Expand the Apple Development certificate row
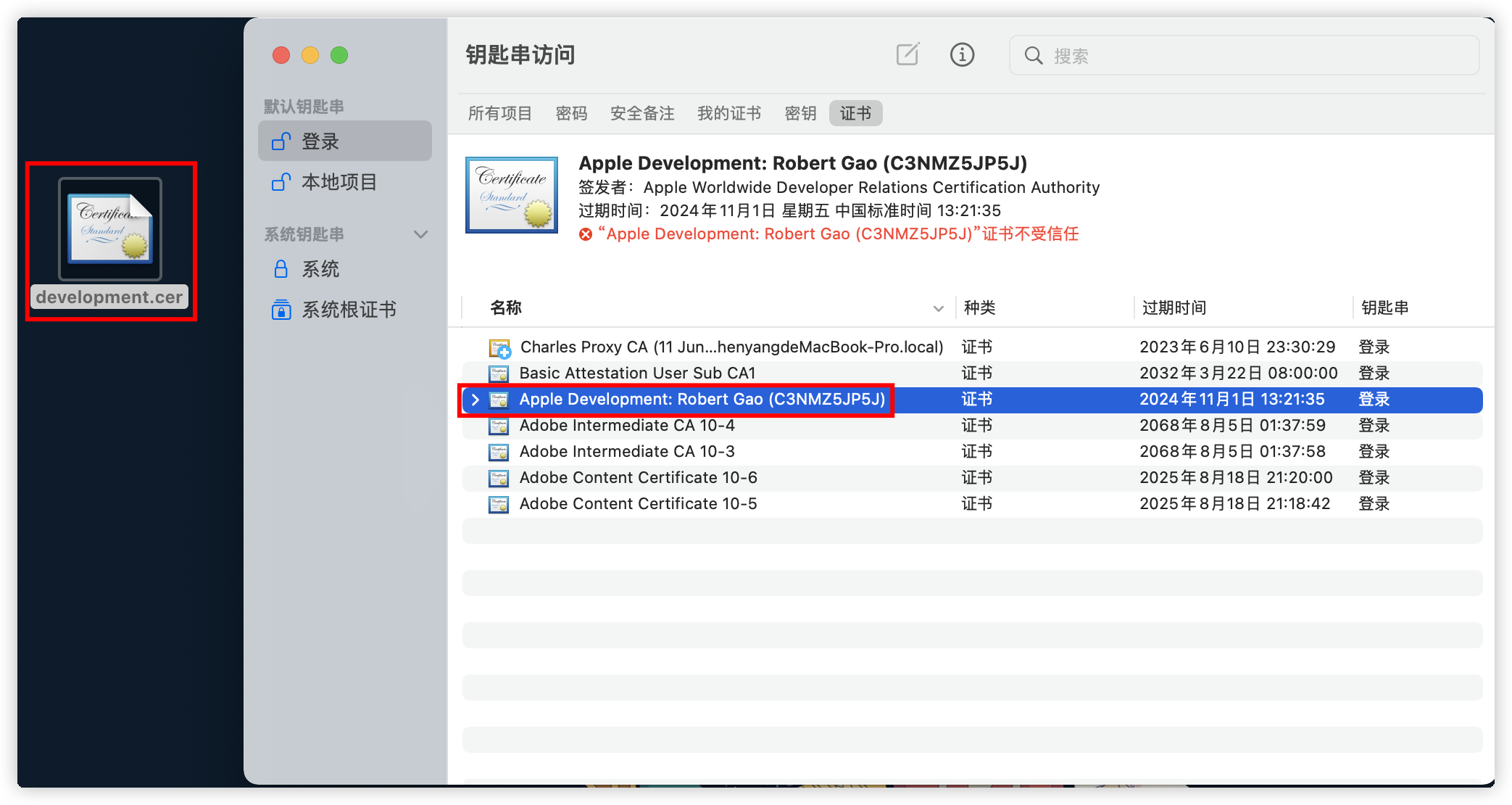Viewport: 1512px width, 805px height. [x=475, y=400]
